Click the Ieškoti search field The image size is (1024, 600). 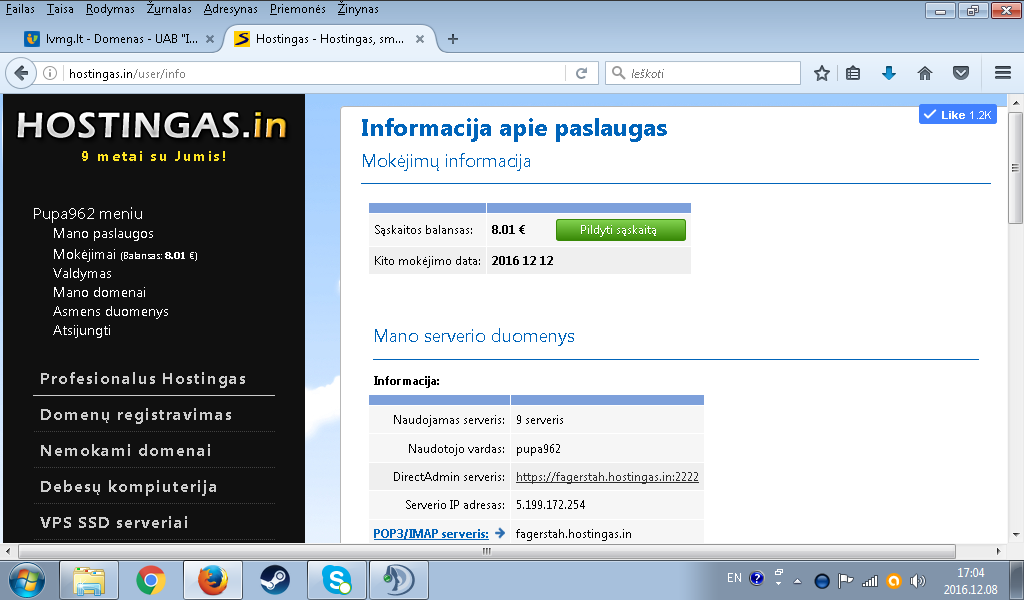pyautogui.click(x=703, y=73)
